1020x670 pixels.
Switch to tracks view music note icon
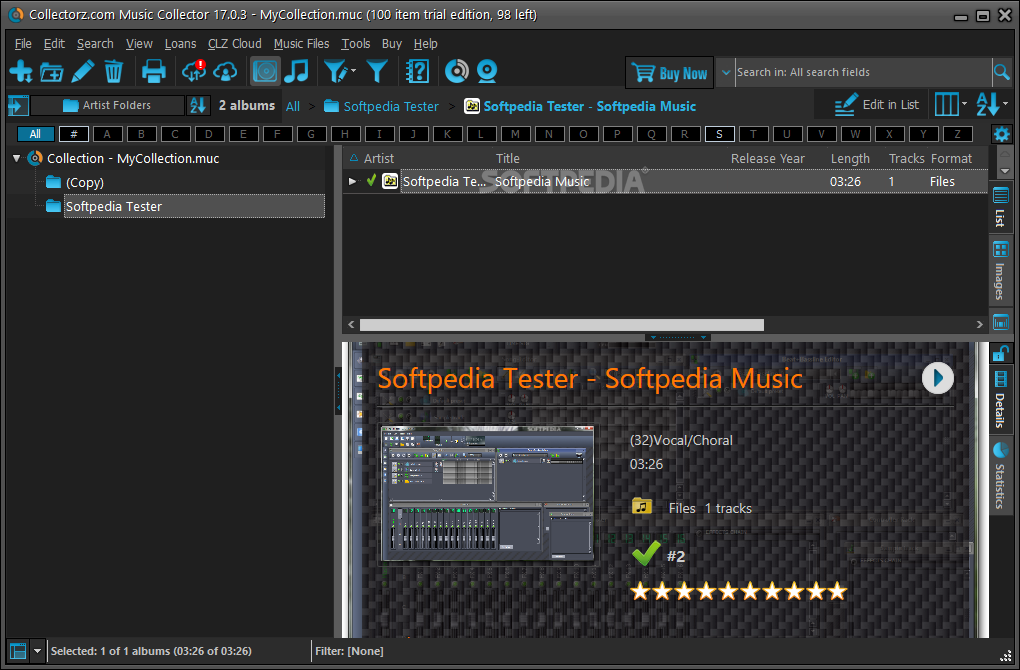click(297, 71)
